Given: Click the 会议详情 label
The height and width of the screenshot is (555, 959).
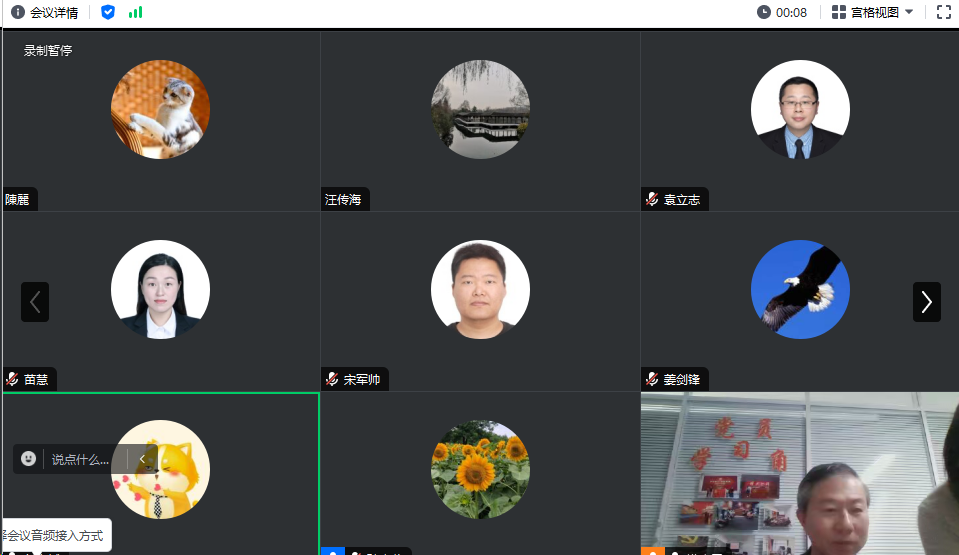Looking at the screenshot, I should [54, 13].
